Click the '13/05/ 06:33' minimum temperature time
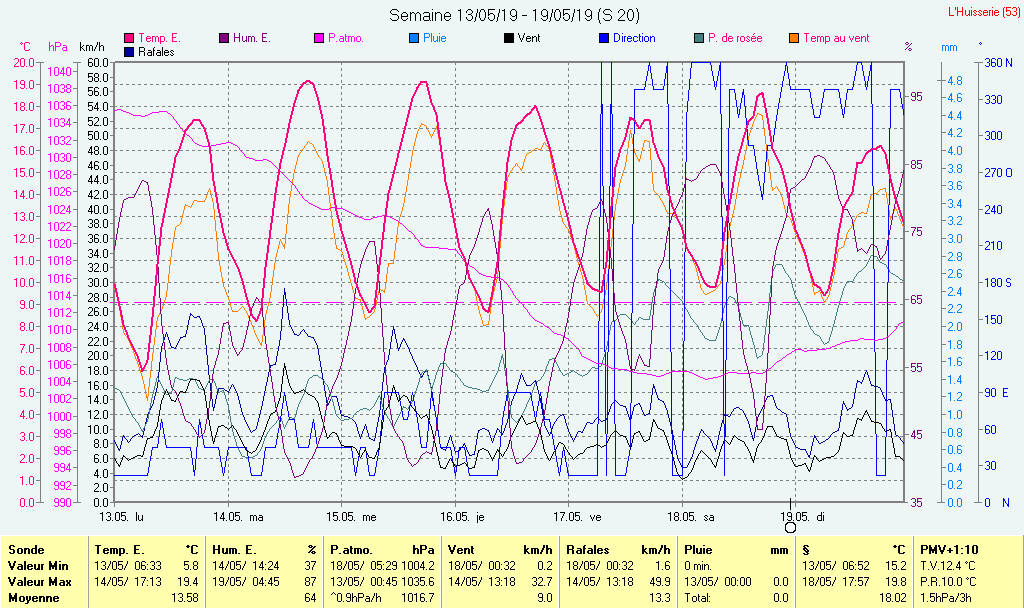 click(x=128, y=566)
